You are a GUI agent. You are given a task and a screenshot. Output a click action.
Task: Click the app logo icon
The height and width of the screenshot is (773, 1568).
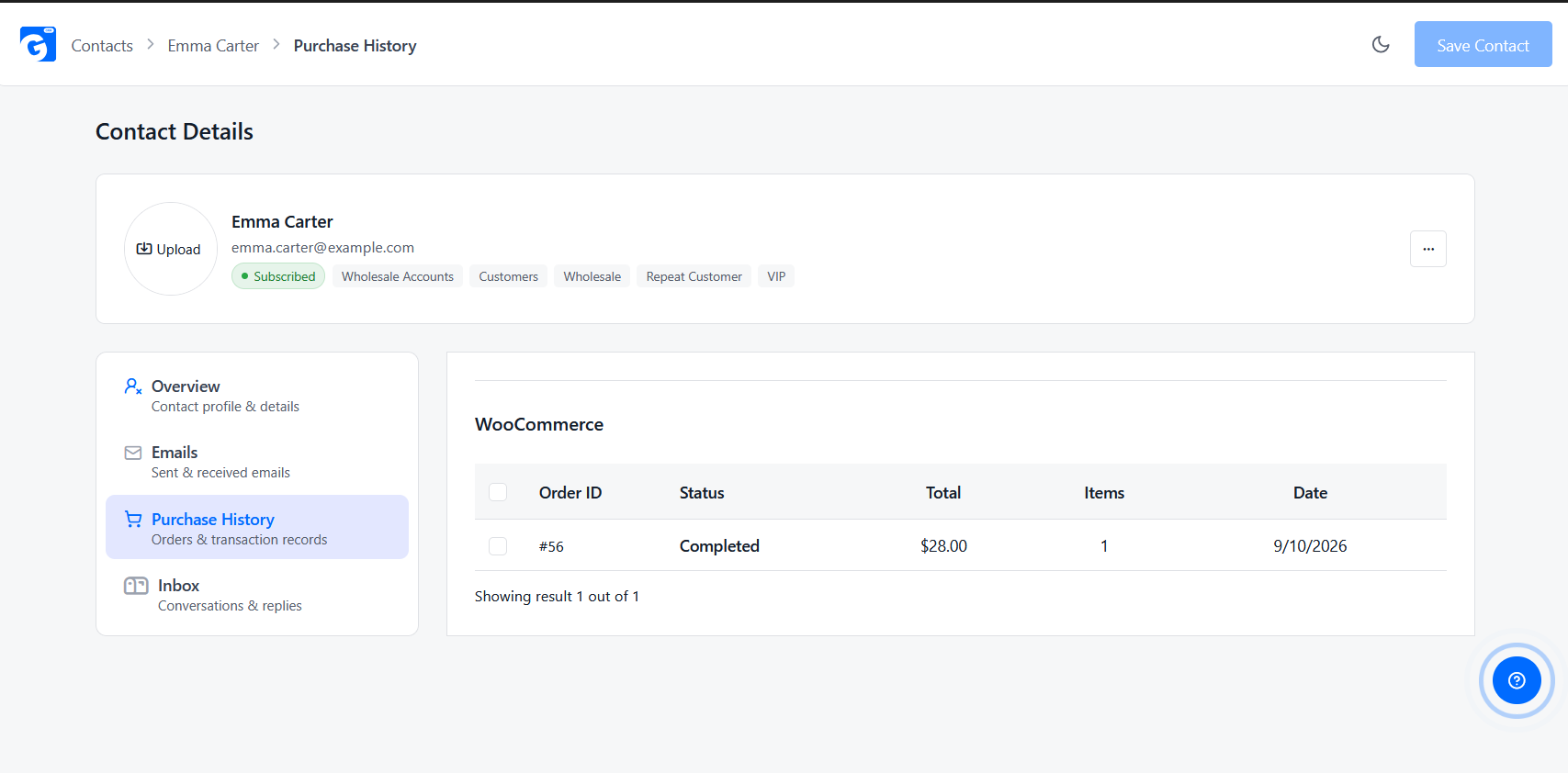pos(38,44)
